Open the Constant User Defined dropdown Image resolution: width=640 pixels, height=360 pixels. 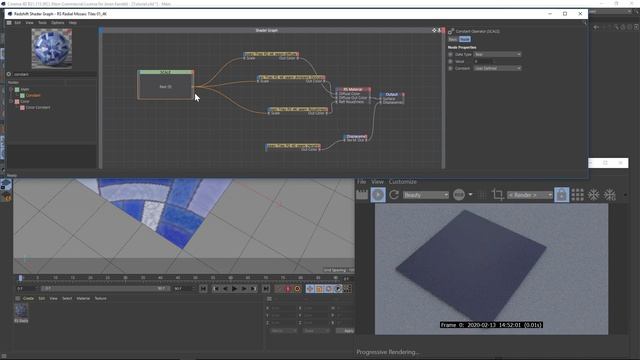(497, 68)
